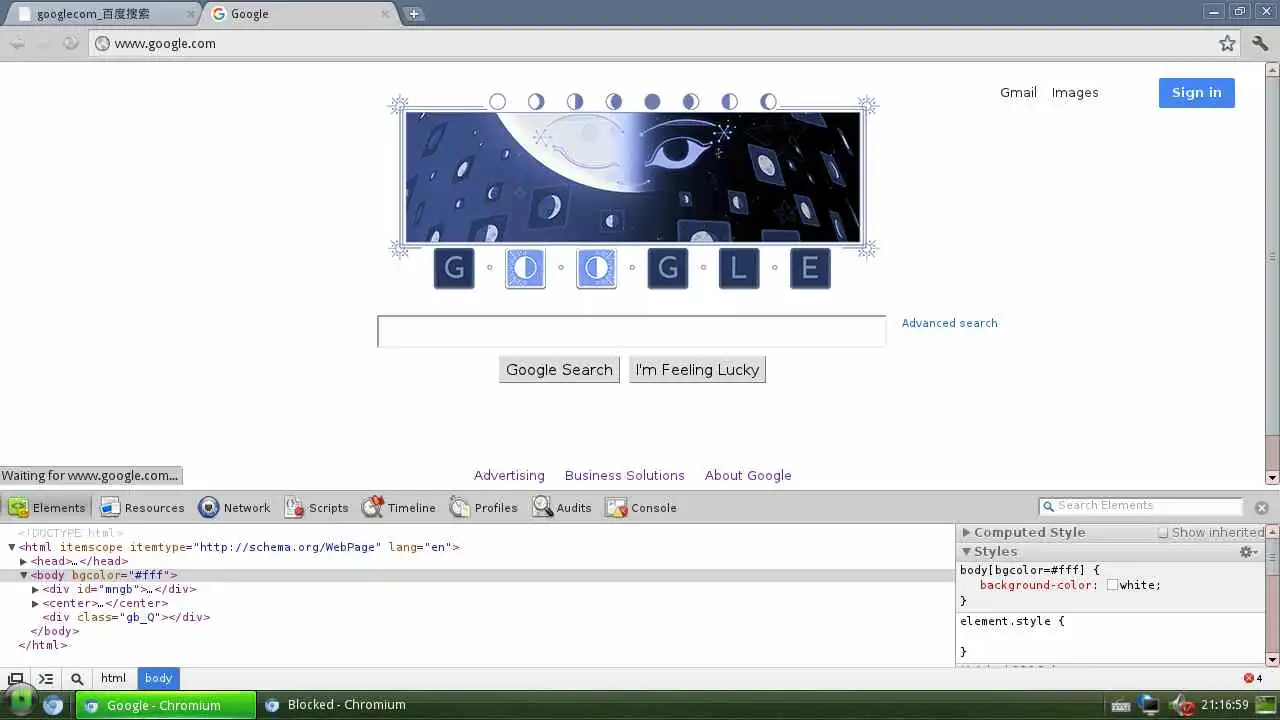Image resolution: width=1280 pixels, height=720 pixels.
Task: Click the volume tray icon
Action: pos(1182,705)
